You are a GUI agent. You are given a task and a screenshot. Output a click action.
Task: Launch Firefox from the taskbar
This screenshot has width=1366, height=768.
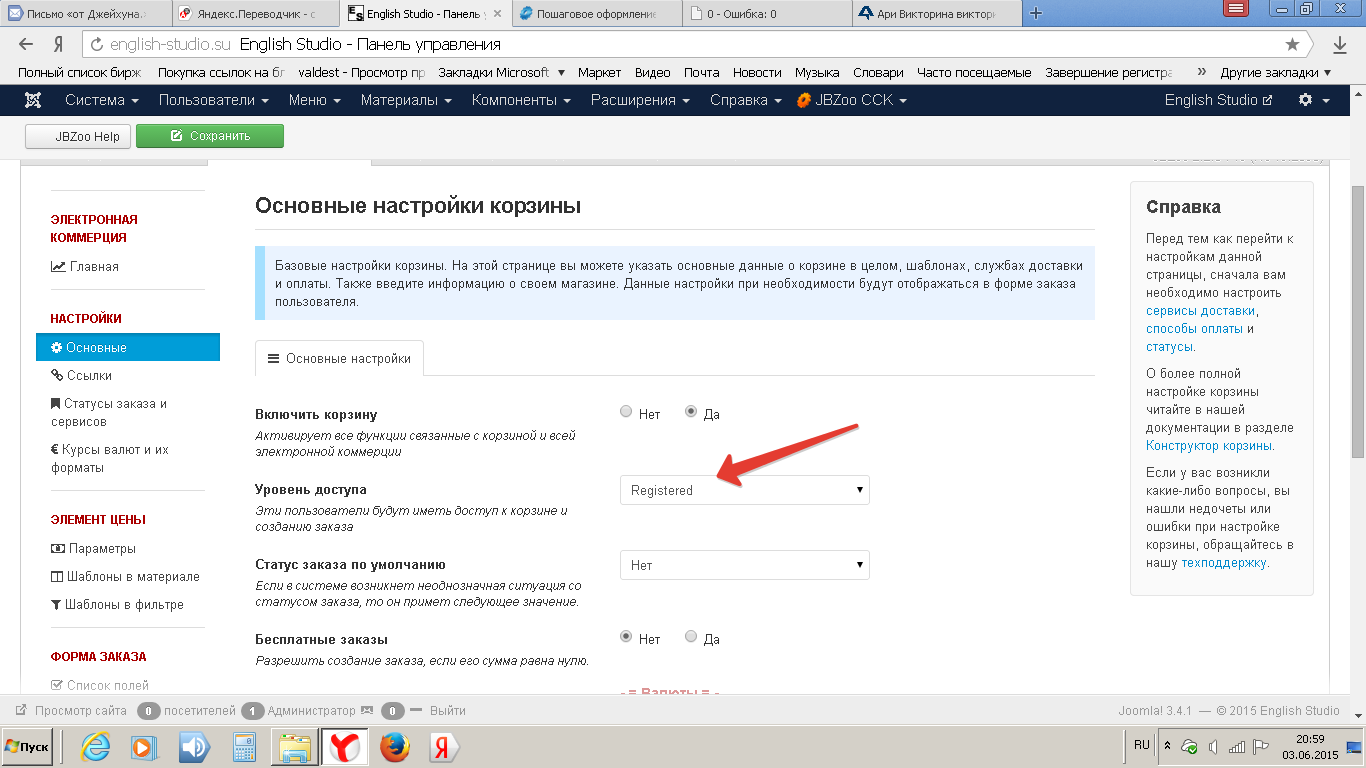coord(395,747)
